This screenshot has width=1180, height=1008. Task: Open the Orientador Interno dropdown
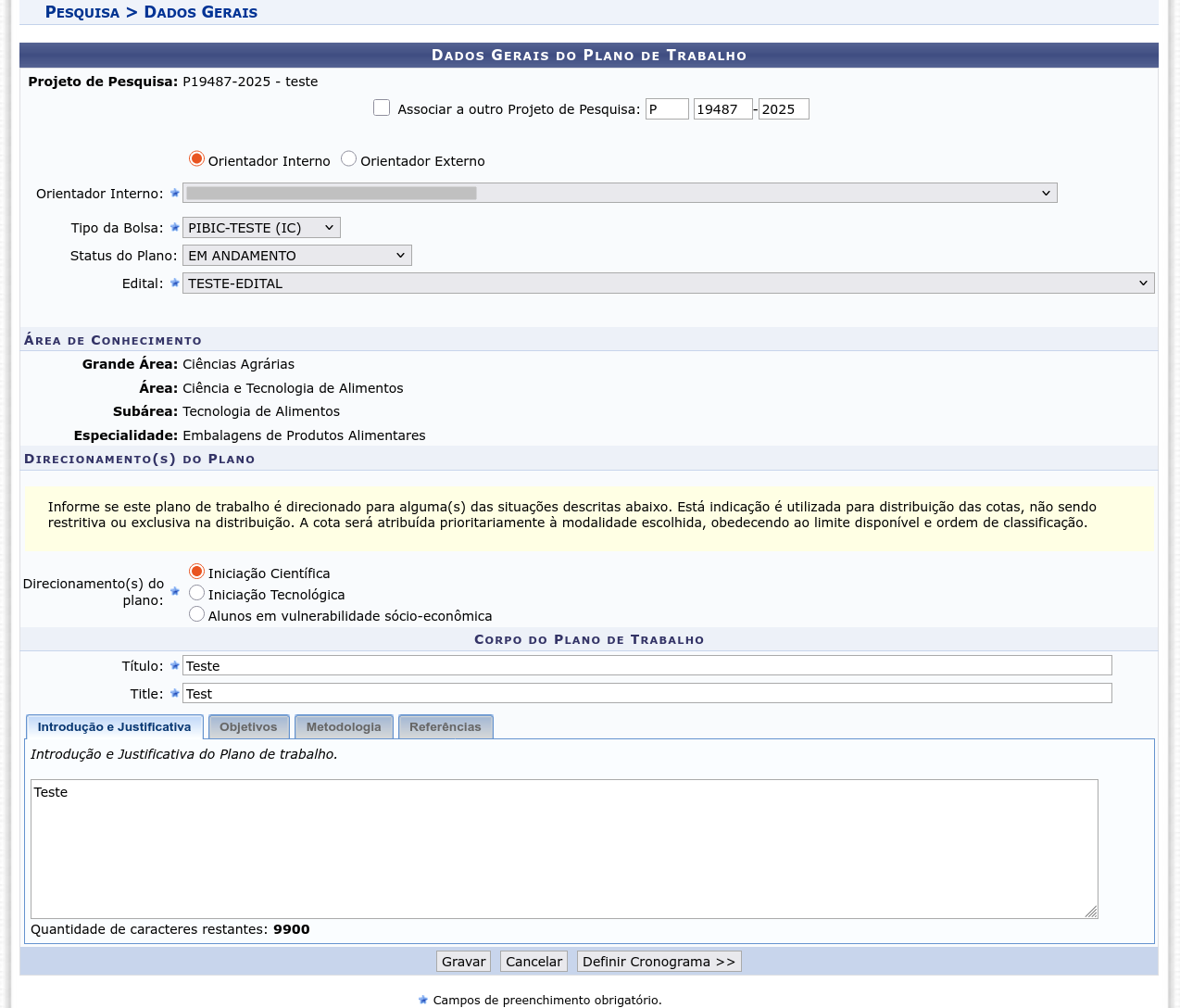(619, 193)
